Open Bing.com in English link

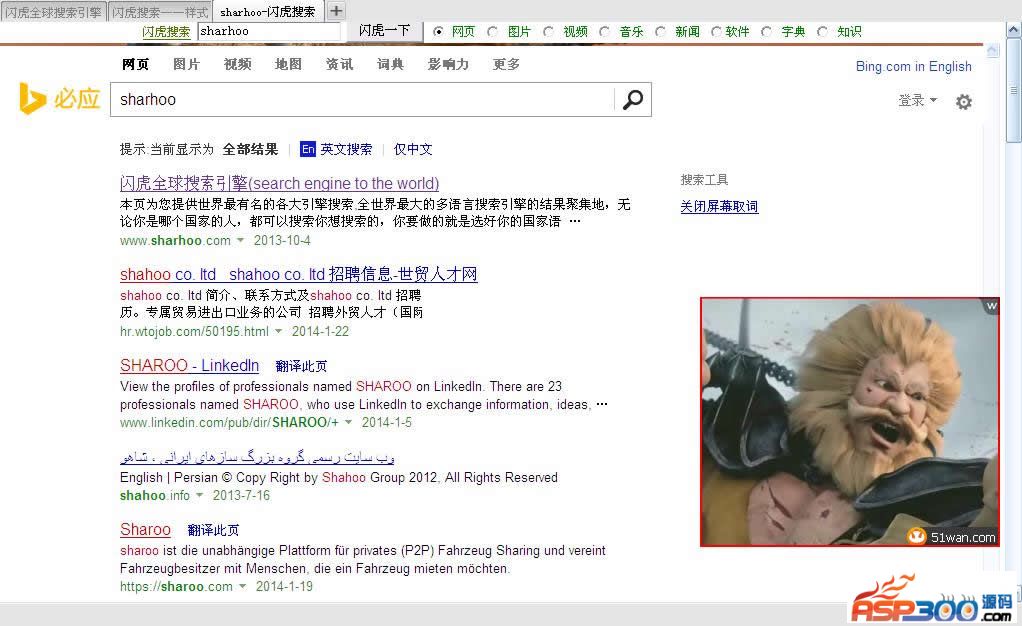[x=913, y=67]
